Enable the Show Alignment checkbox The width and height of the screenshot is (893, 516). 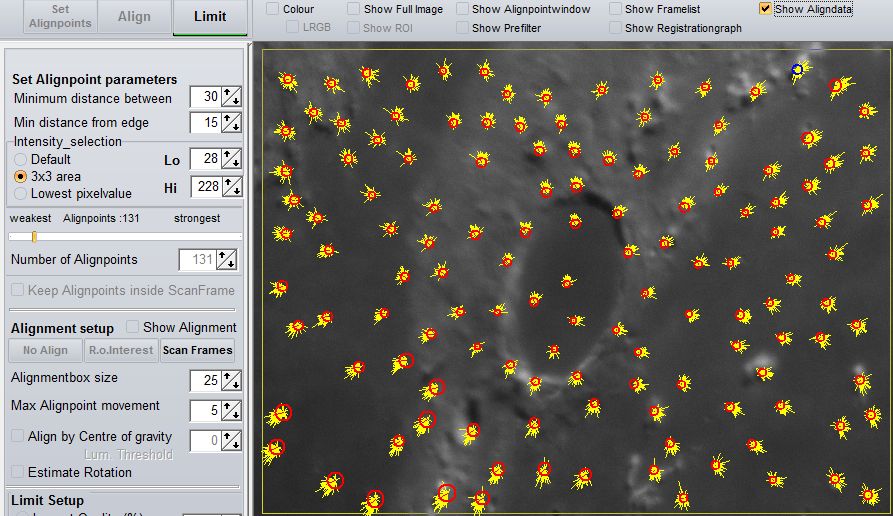pyautogui.click(x=132, y=327)
